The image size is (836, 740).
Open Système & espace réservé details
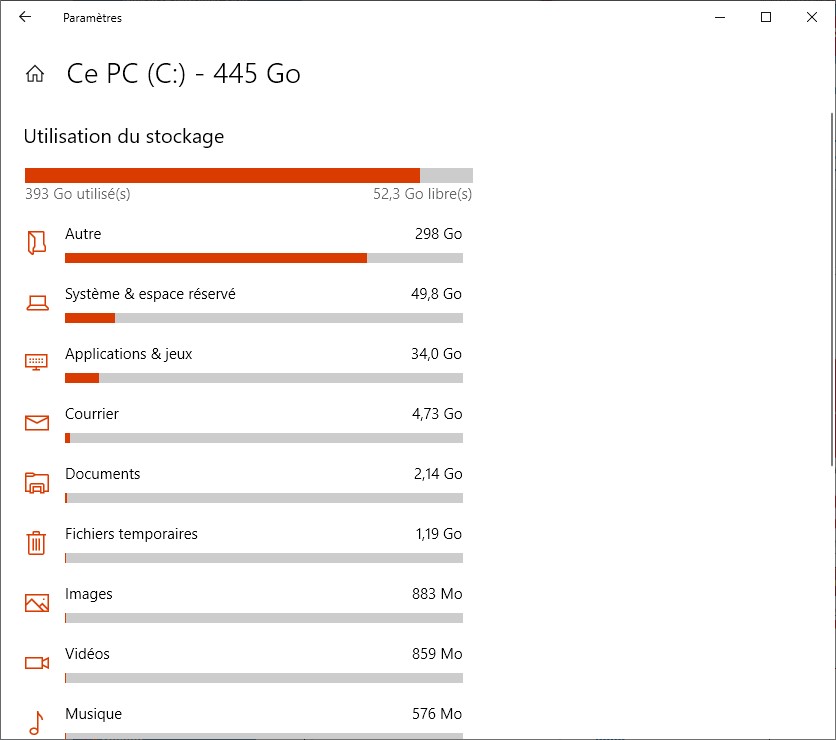click(150, 294)
